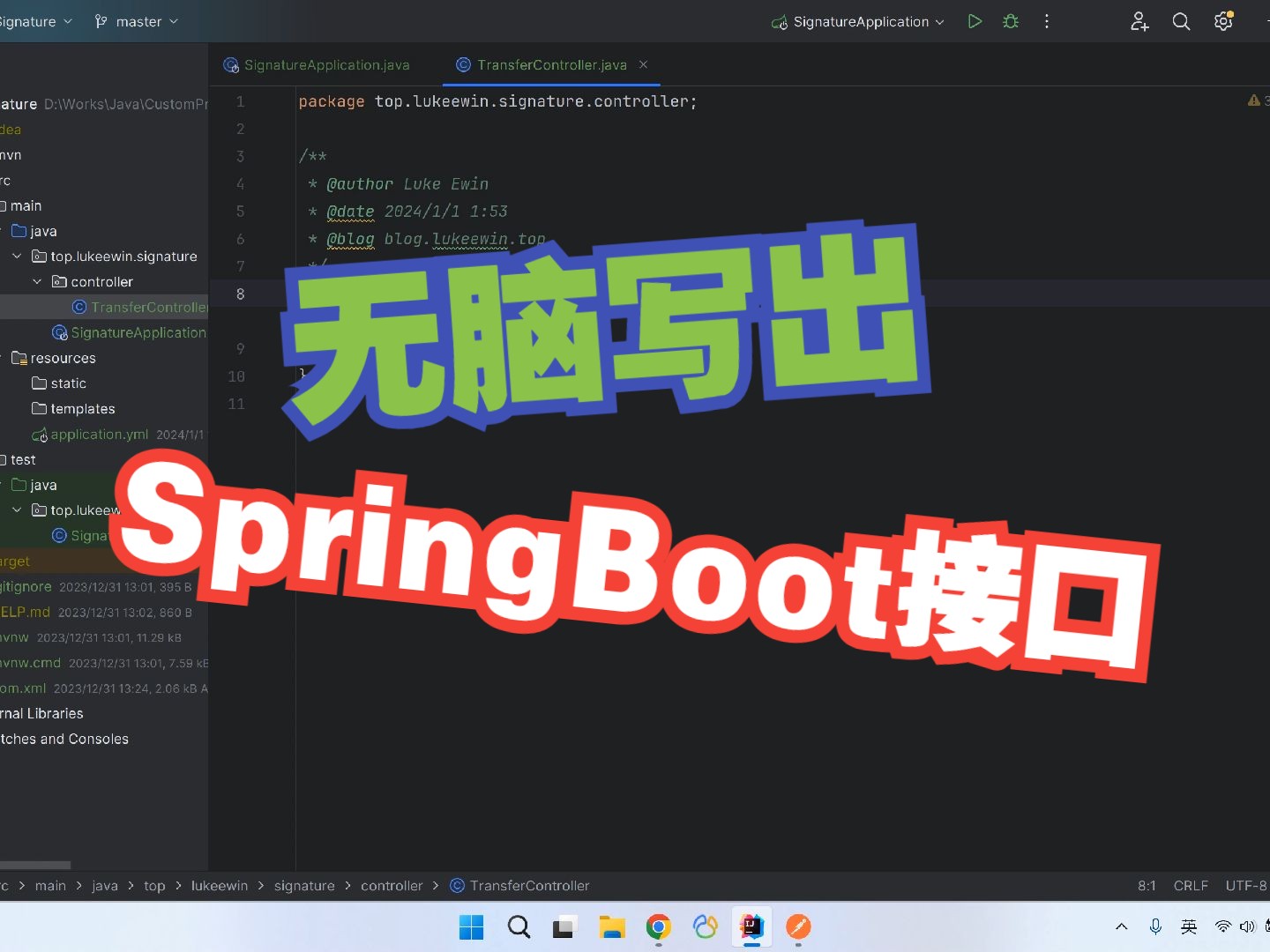Open Windows taskbar search

[519, 927]
